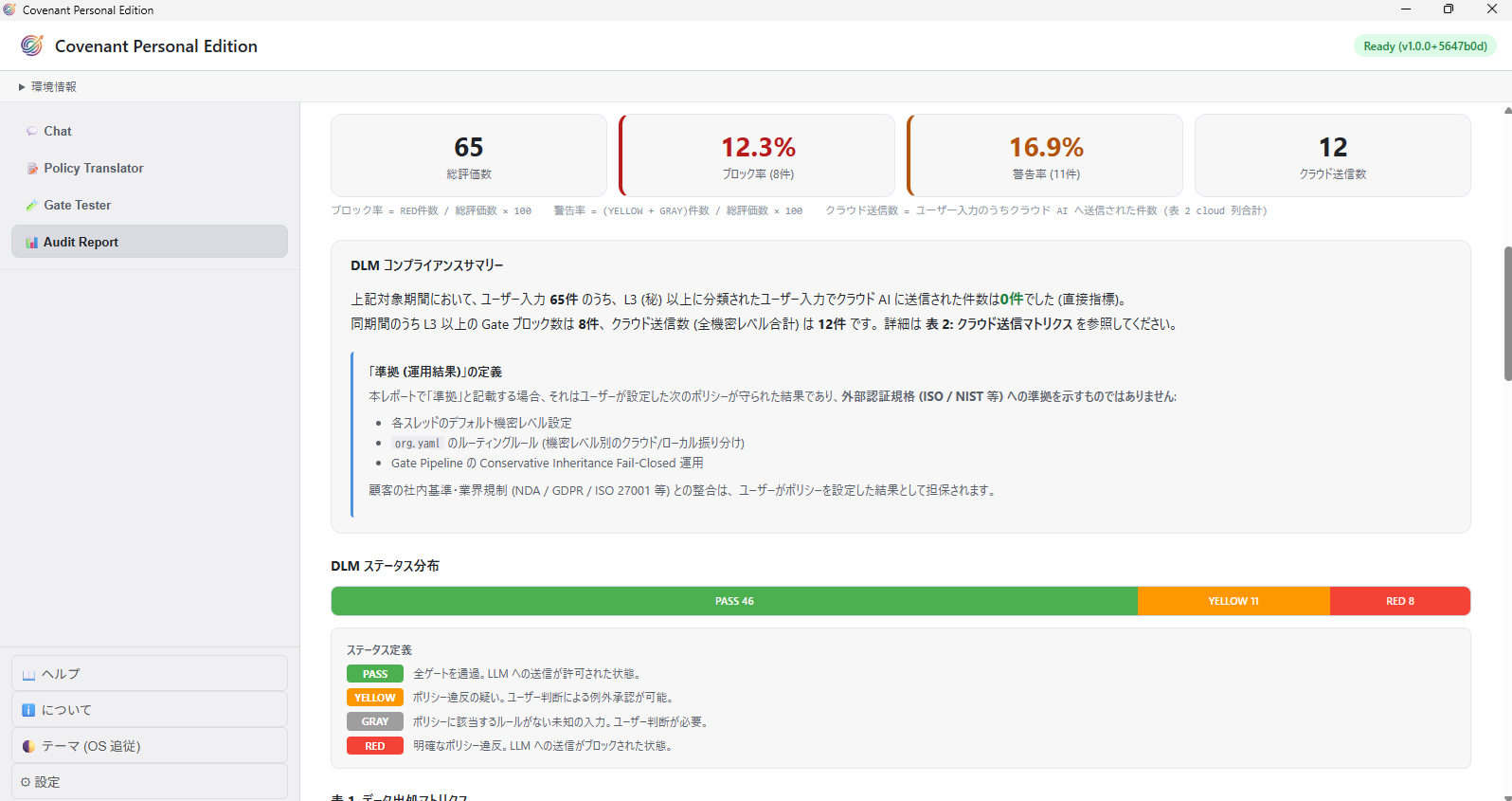Image resolution: width=1512 pixels, height=801 pixels.
Task: Open the について button
Action: pyautogui.click(x=150, y=710)
